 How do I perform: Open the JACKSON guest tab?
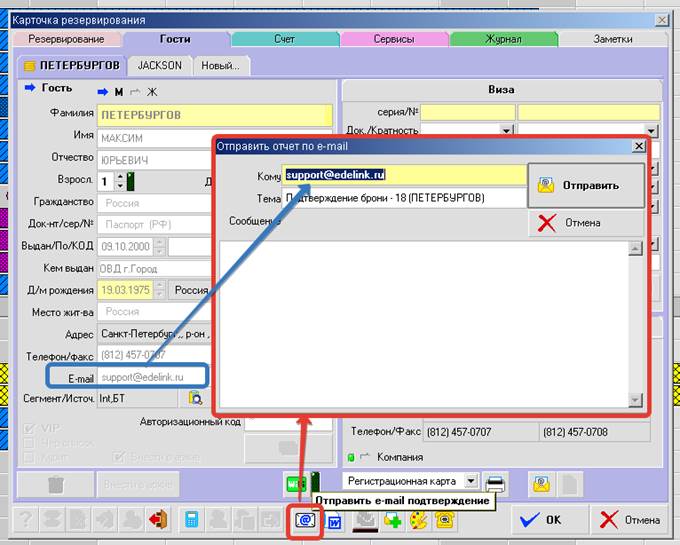160,65
